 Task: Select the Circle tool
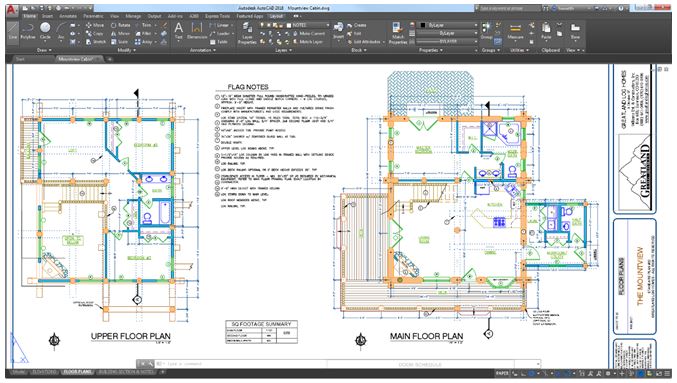[45, 32]
